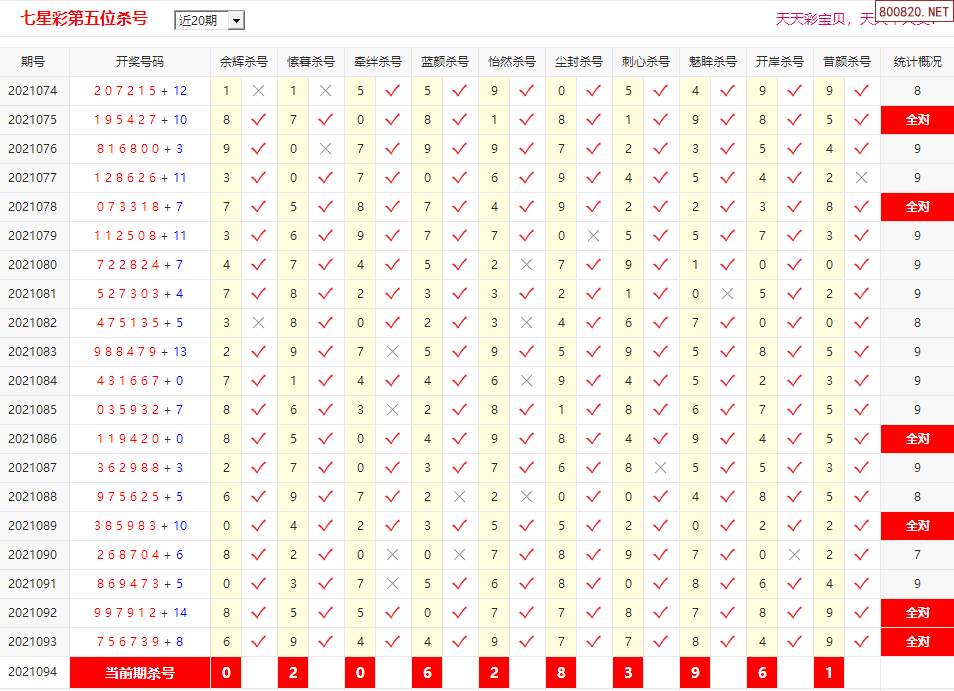954x691 pixels.
Task: Click 余辉杀号 checkmark in row 2021075
Action: tap(259, 120)
